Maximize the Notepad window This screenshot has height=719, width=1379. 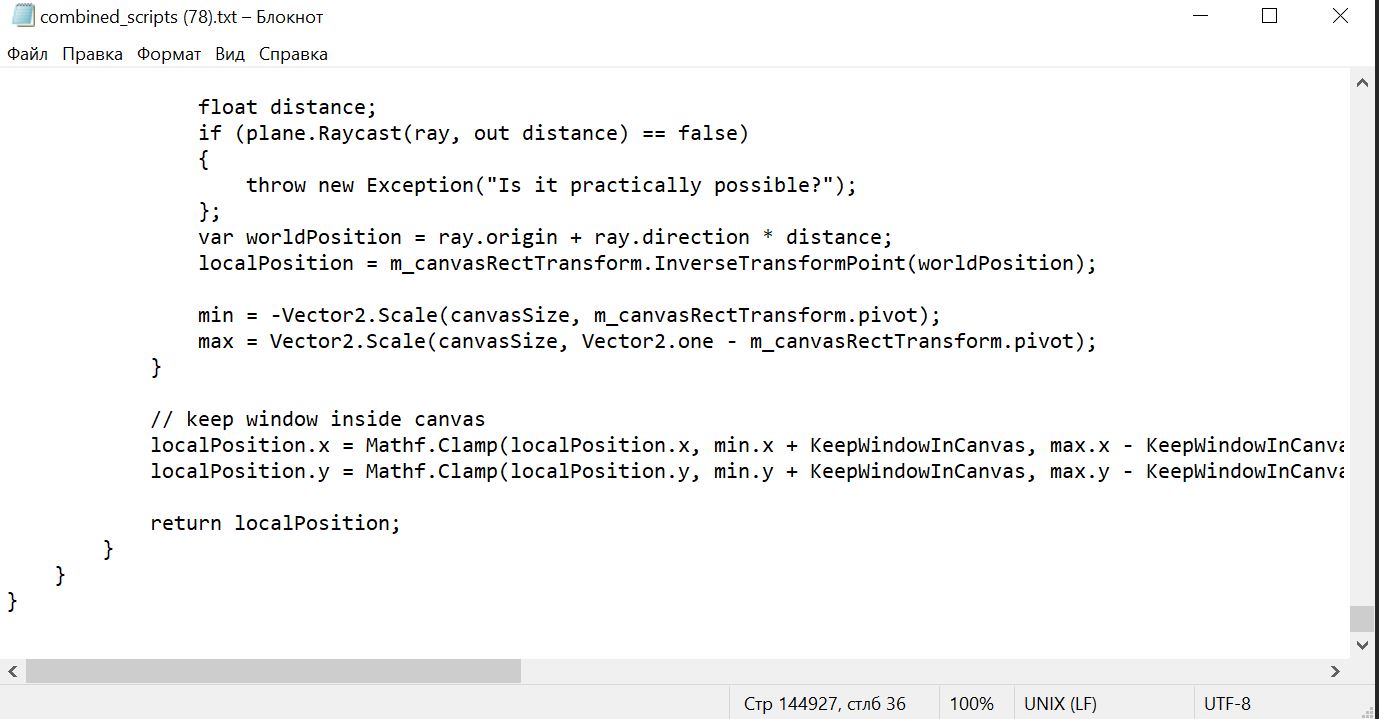click(x=1269, y=17)
